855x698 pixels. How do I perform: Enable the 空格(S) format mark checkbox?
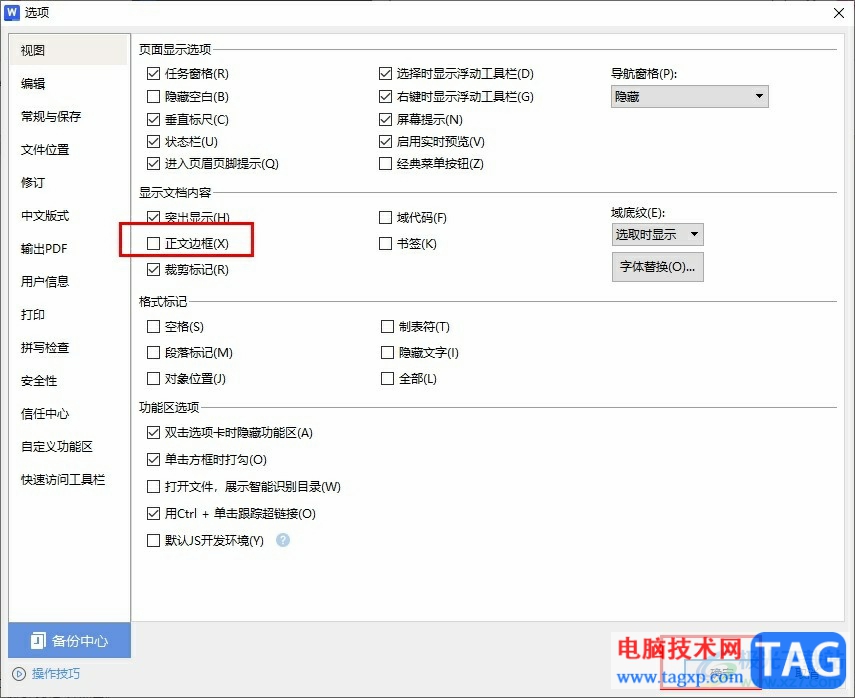153,327
